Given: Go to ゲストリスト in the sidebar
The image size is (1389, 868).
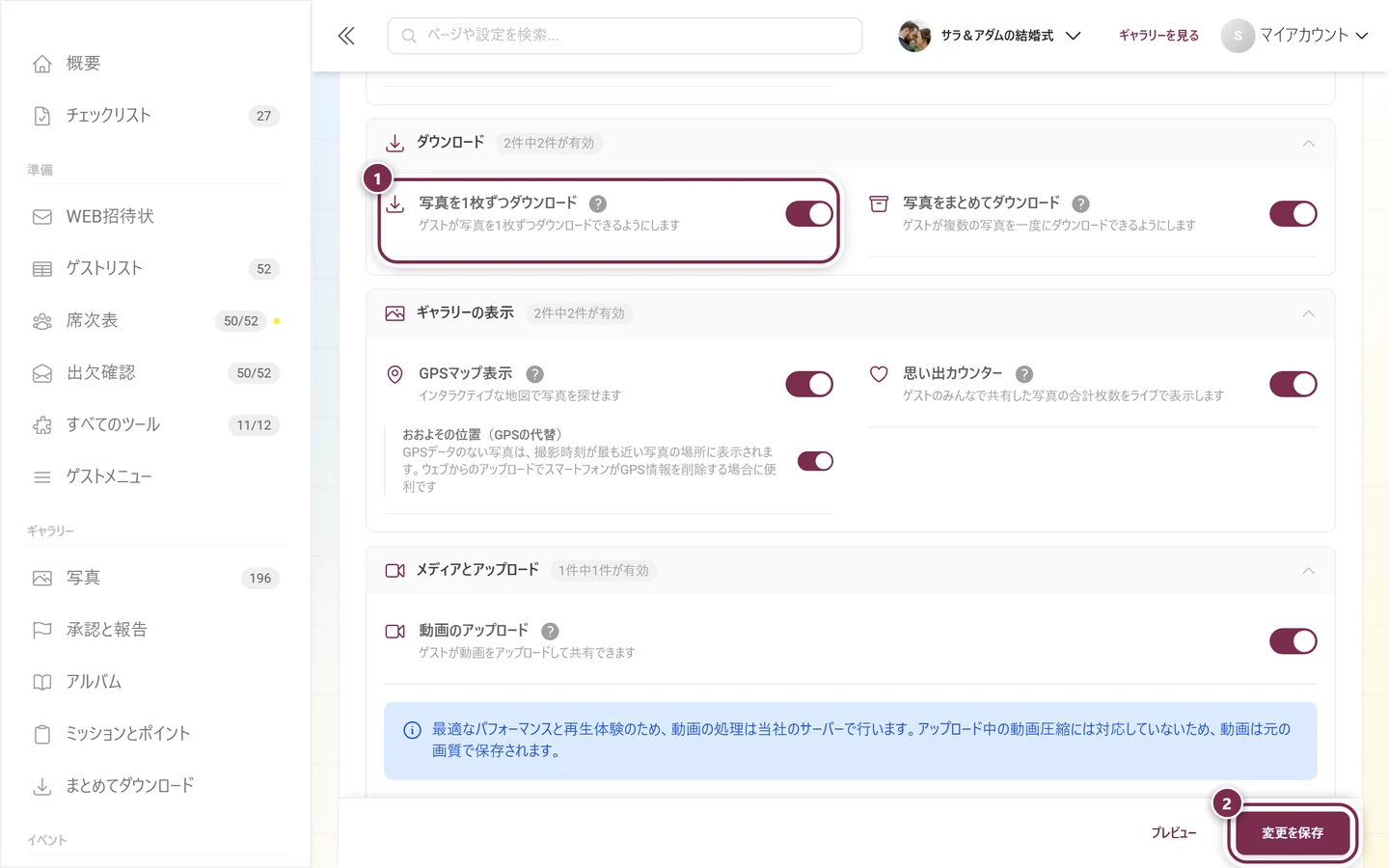Looking at the screenshot, I should point(155,269).
